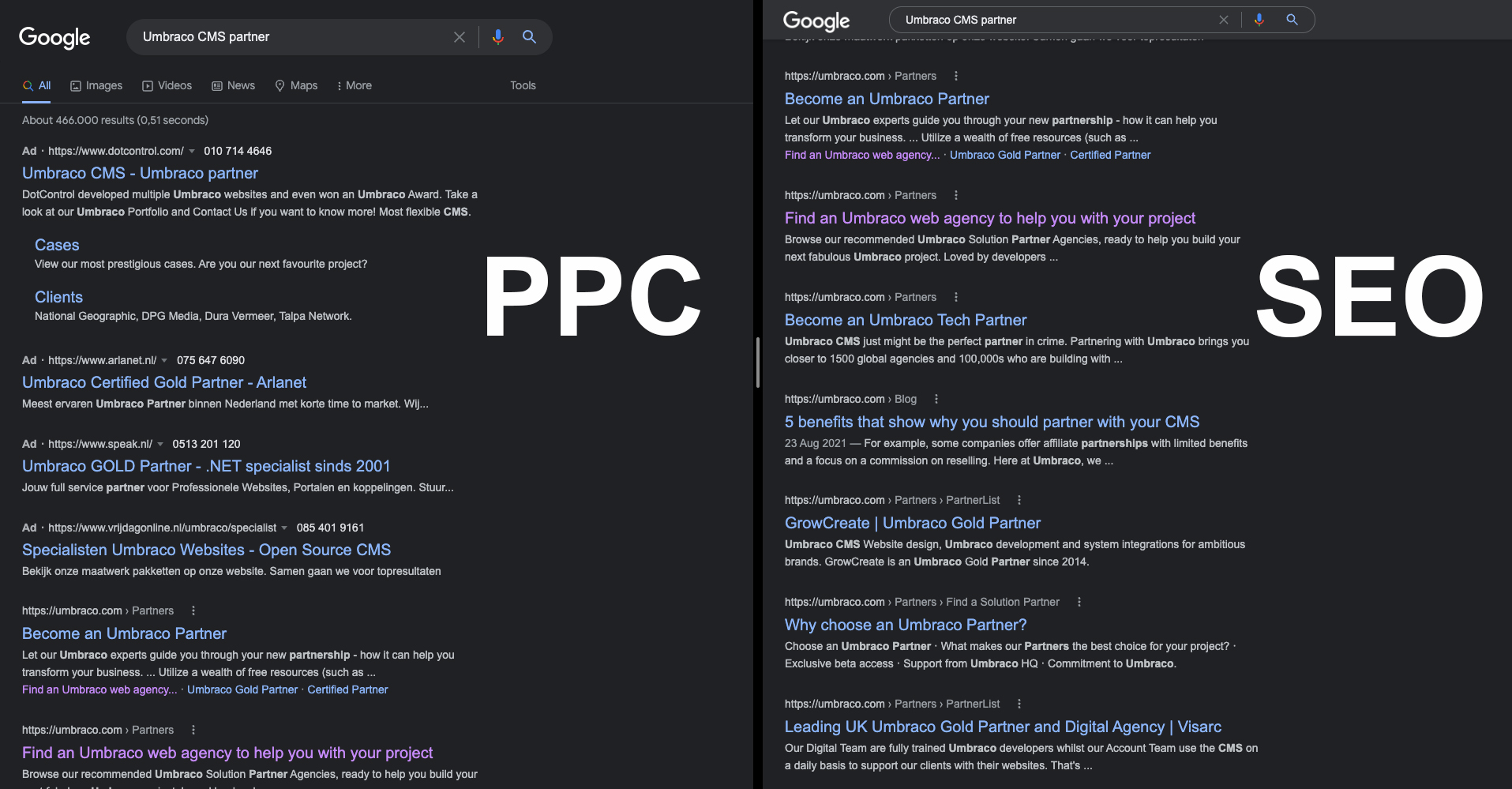
Task: Open Umbraco GOLD Partner .NET specialist ad
Action: pos(206,466)
